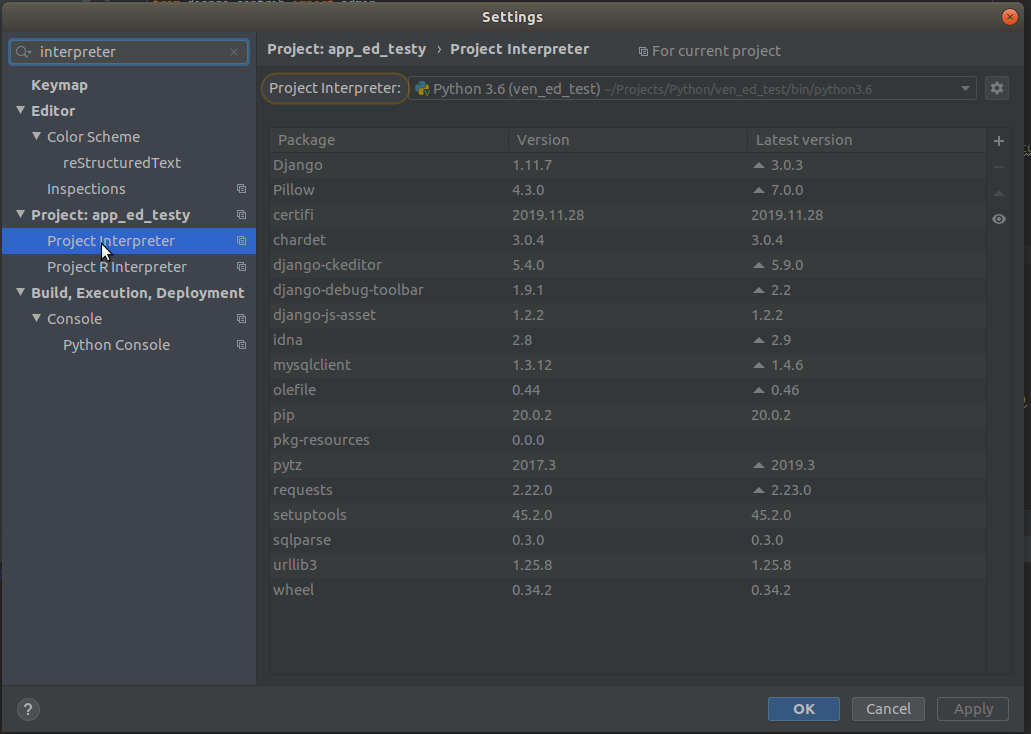
Task: Select the urllib3 package row
Action: coord(627,565)
